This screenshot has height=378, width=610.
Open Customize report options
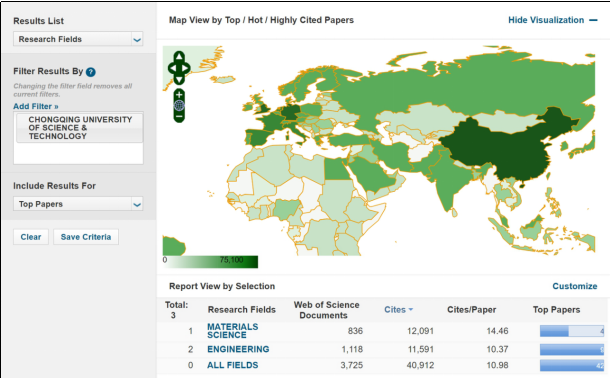[x=575, y=286]
